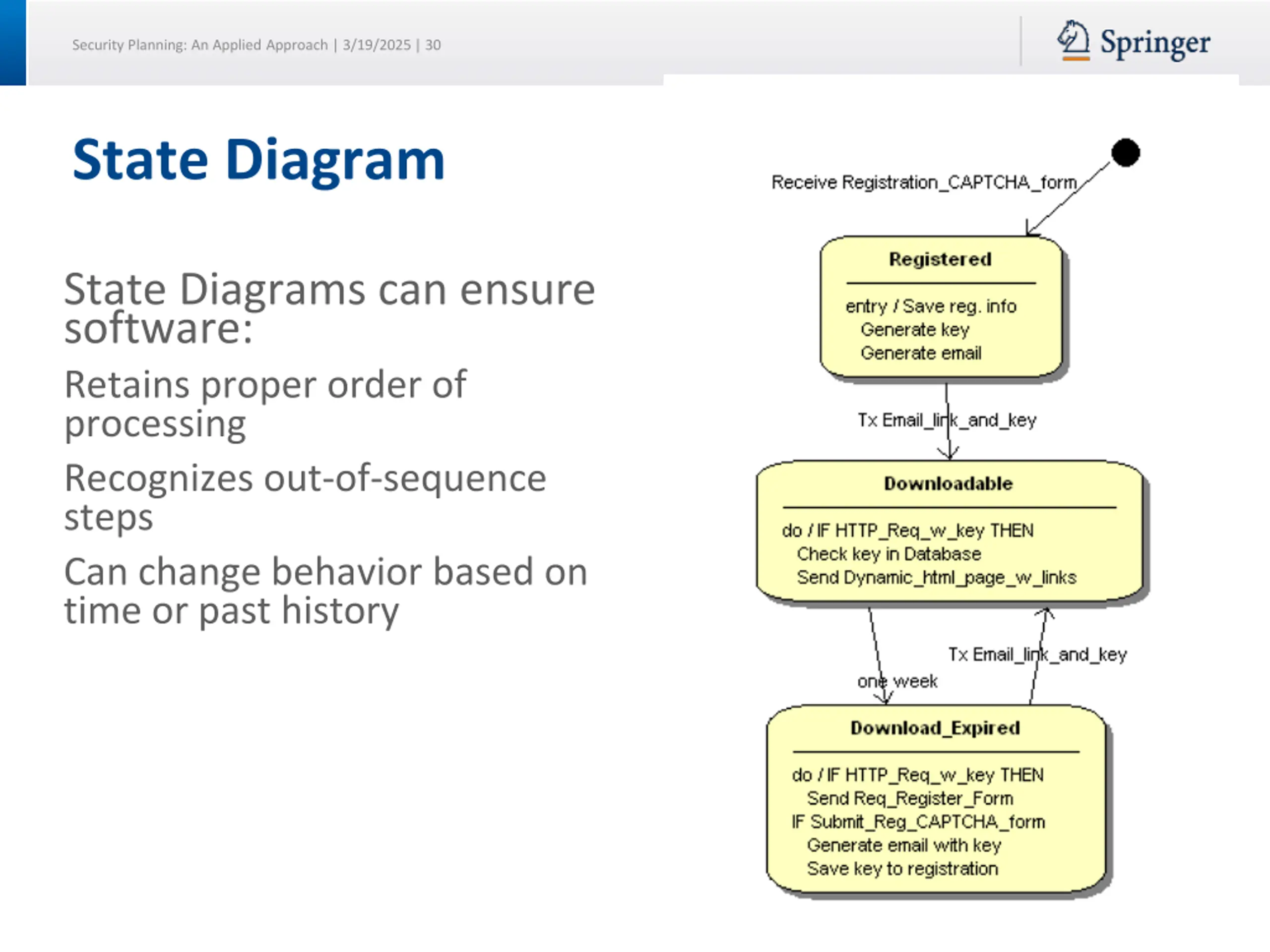Viewport: 1270px width, 952px height.
Task: Click "Check key in Database" line
Action: 889,554
